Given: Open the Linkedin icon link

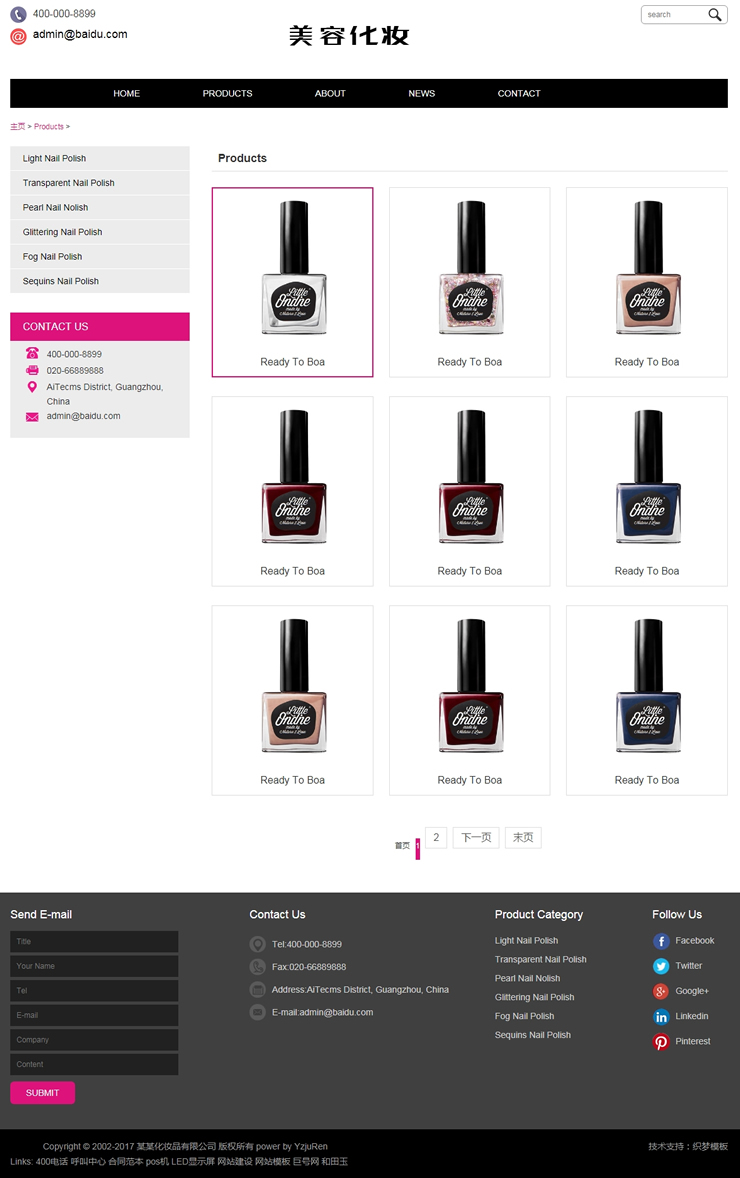Looking at the screenshot, I should pos(661,1016).
